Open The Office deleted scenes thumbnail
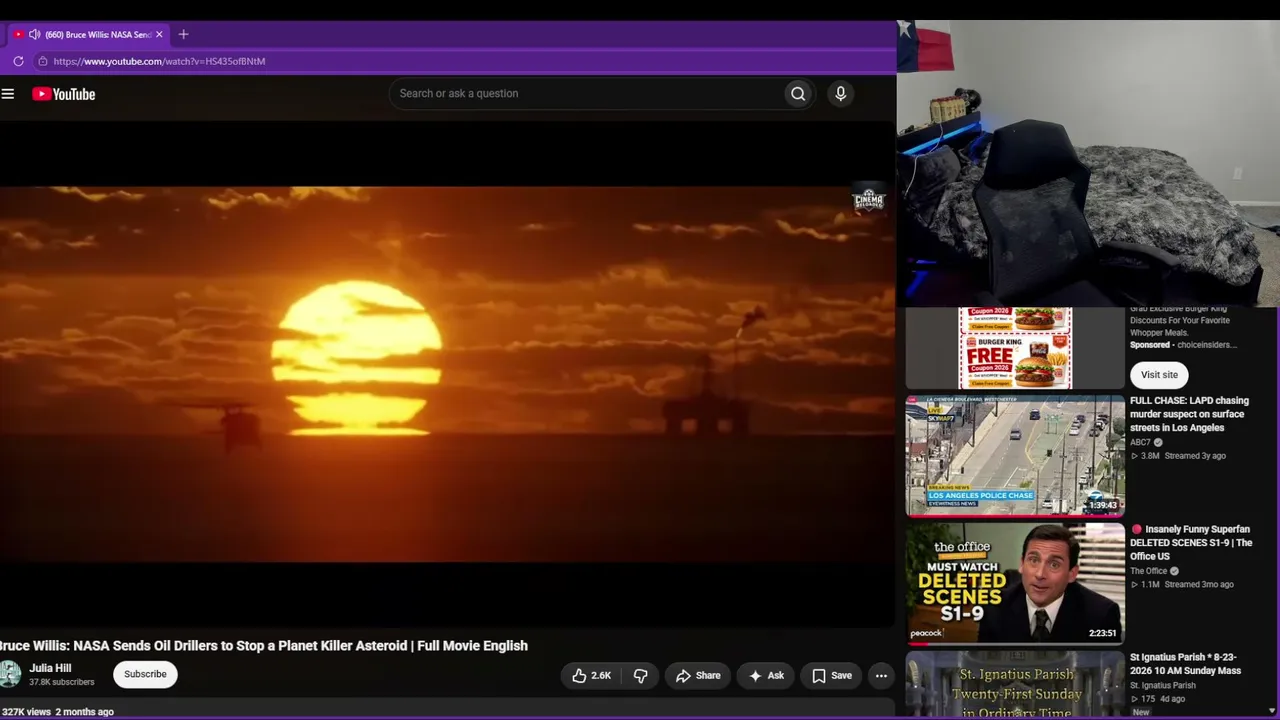The width and height of the screenshot is (1280, 720). [1015, 584]
